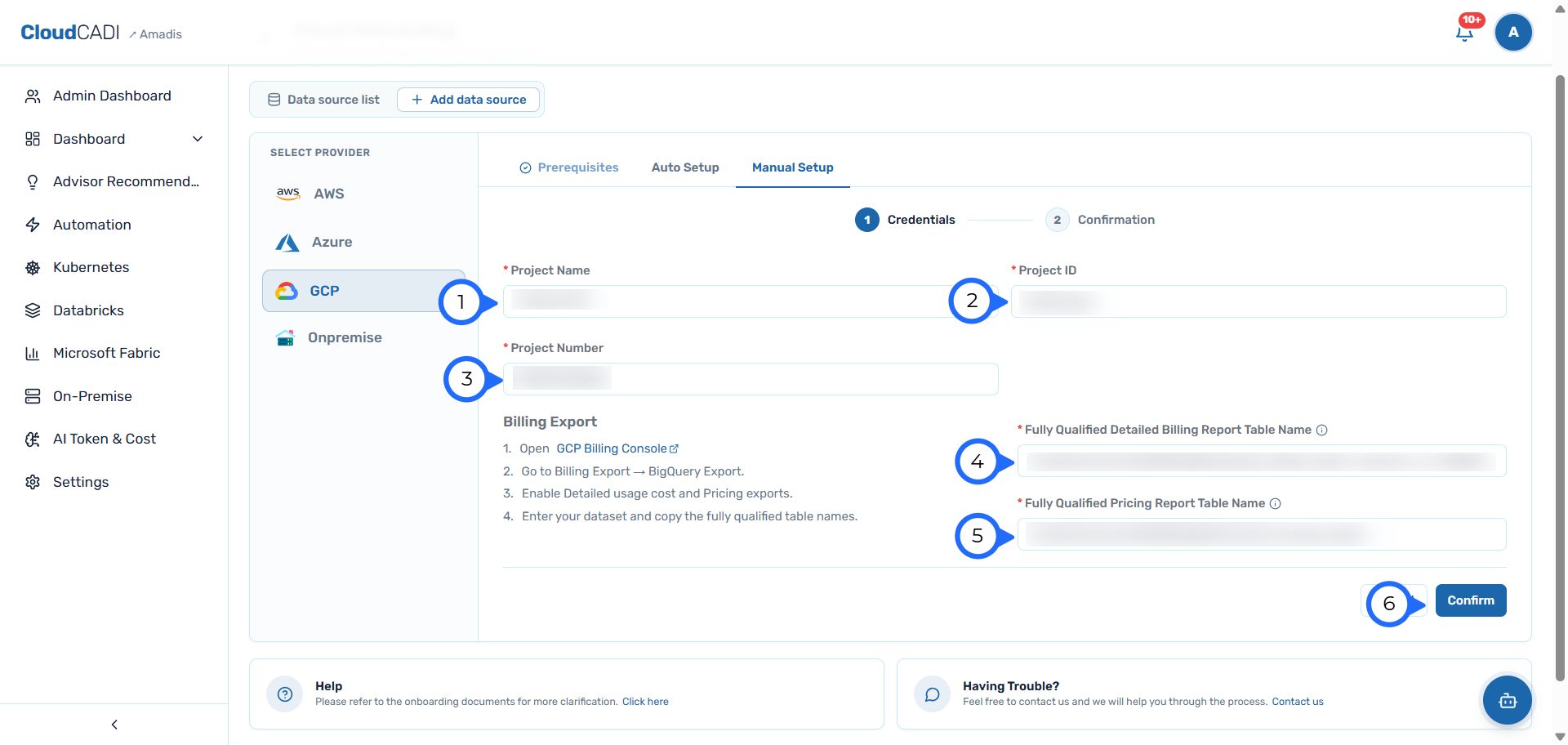Click the Admin Dashboard icon

coord(33,96)
